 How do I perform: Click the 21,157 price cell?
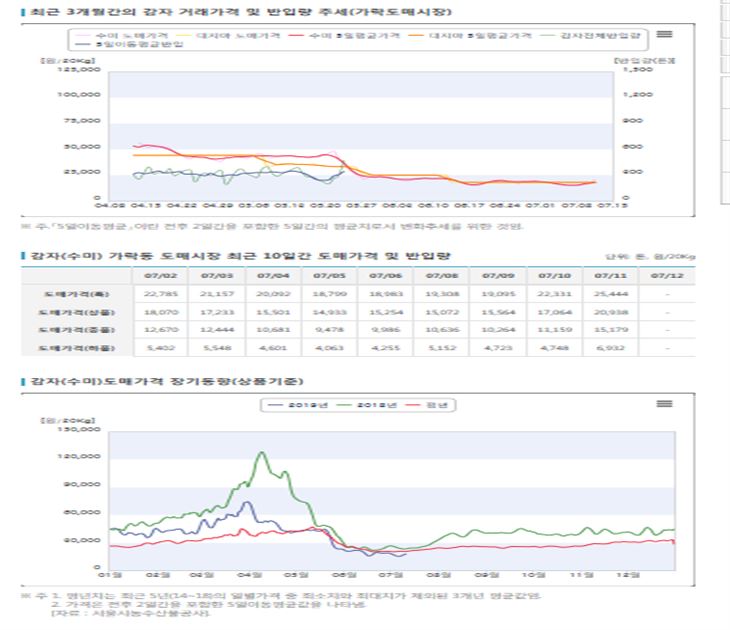(217, 294)
